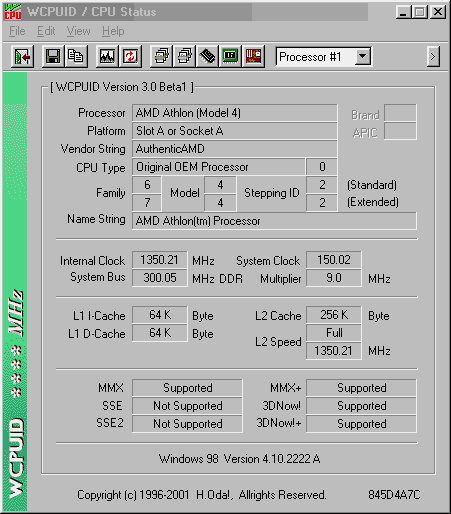This screenshot has width=451, height=514.
Task: Open the Help menu
Action: click(x=113, y=31)
